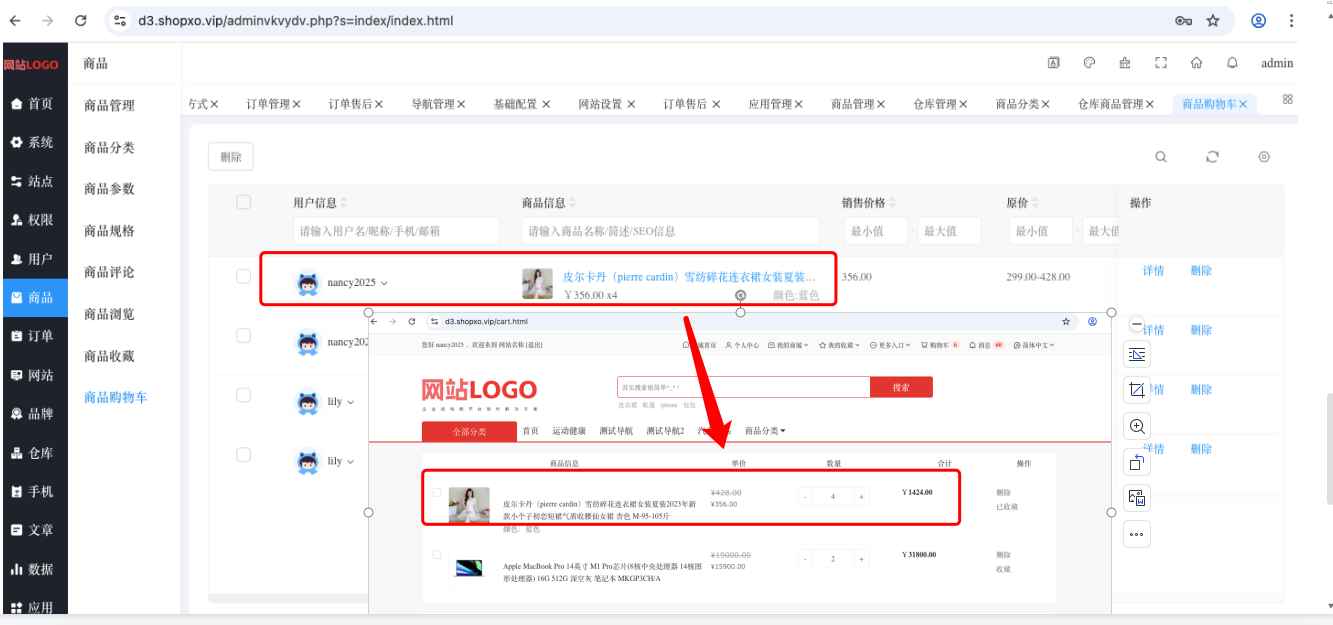Select the crop tool in the image toolbar
The width and height of the screenshot is (1333, 625).
pyautogui.click(x=1136, y=390)
